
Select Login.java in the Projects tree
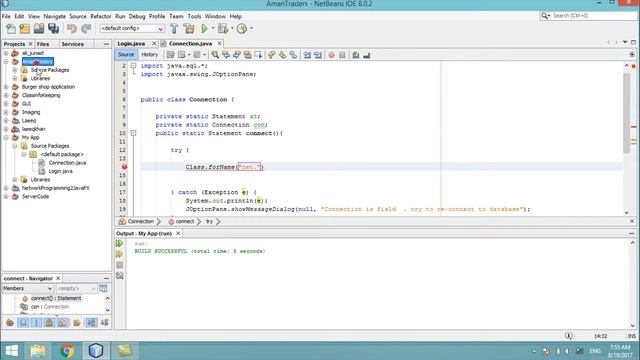(60, 171)
